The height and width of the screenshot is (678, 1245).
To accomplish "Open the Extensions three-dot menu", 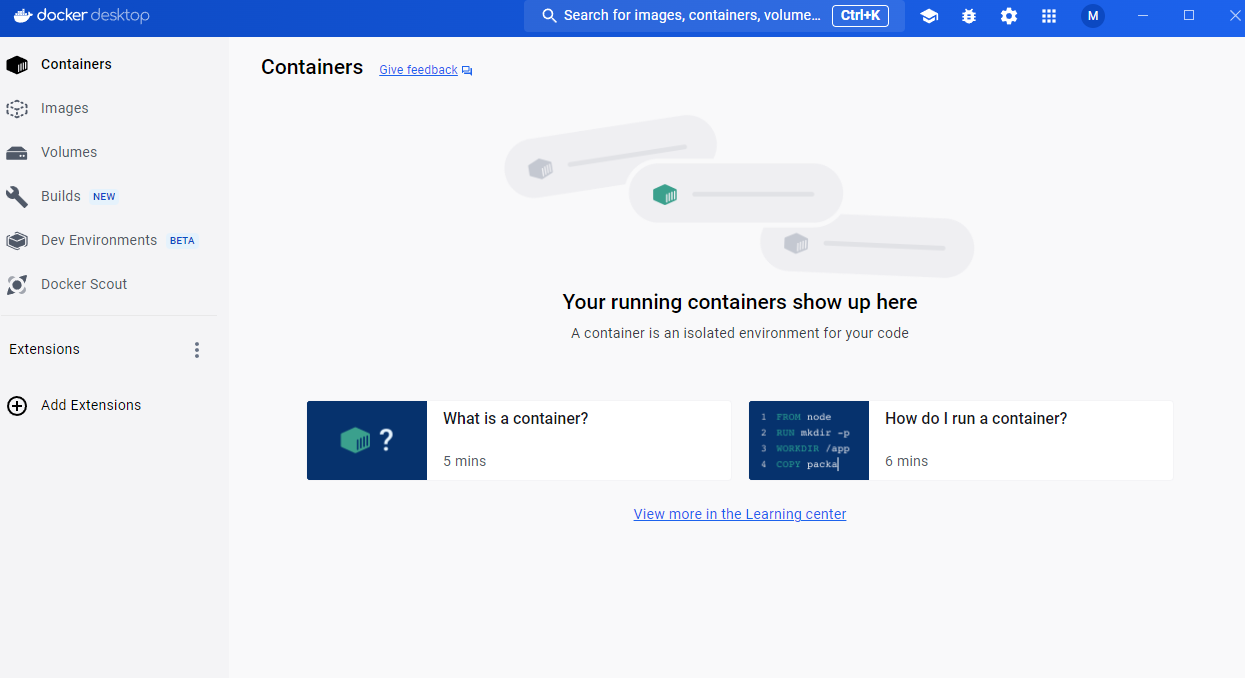I will [x=197, y=350].
